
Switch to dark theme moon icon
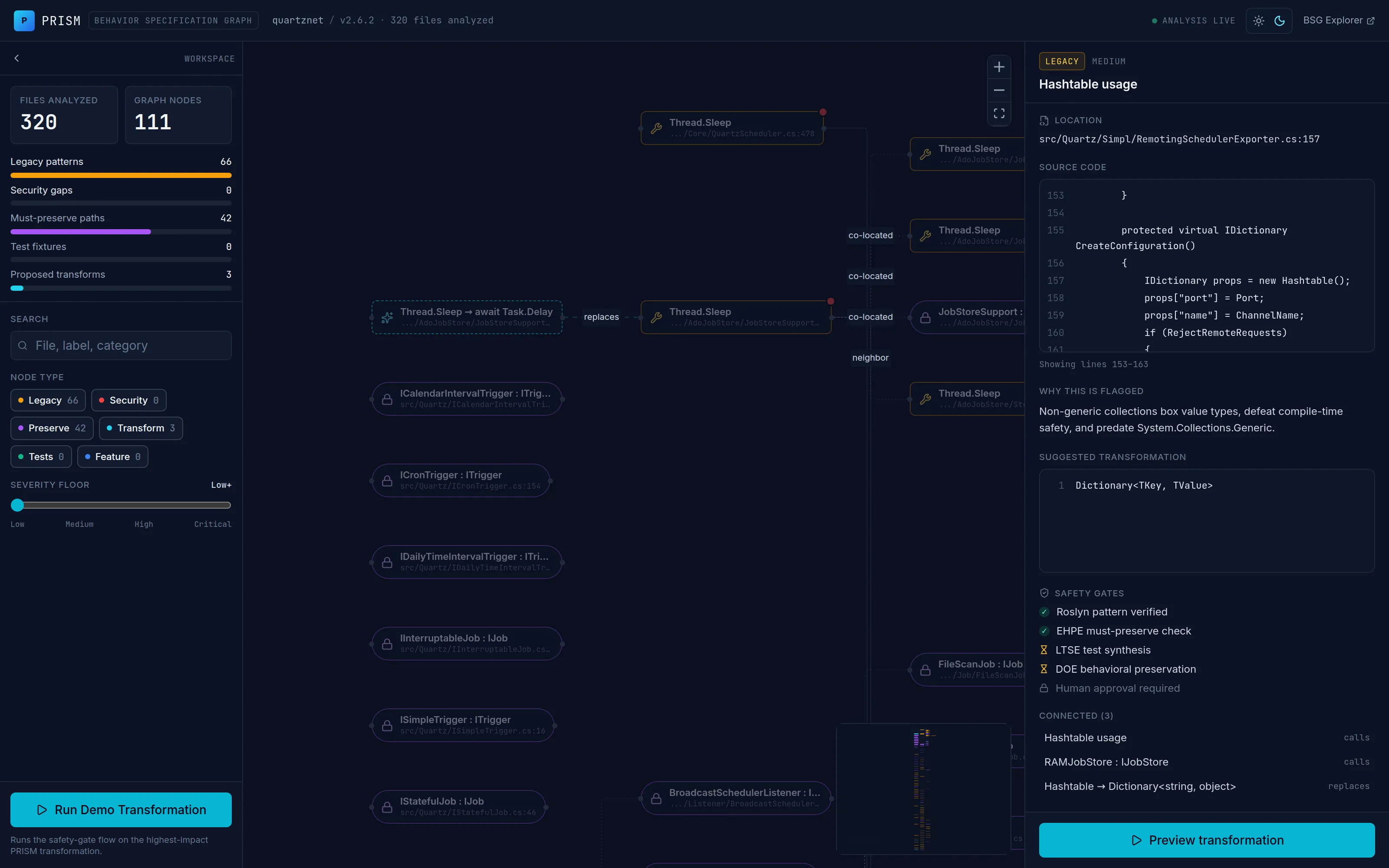pos(1279,21)
